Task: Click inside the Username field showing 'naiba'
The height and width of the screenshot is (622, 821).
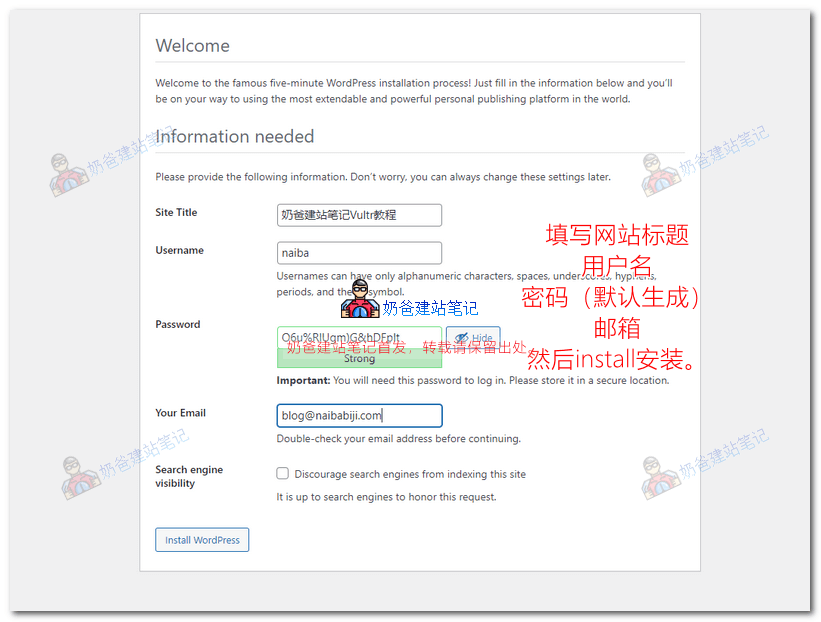Action: pyautogui.click(x=359, y=253)
